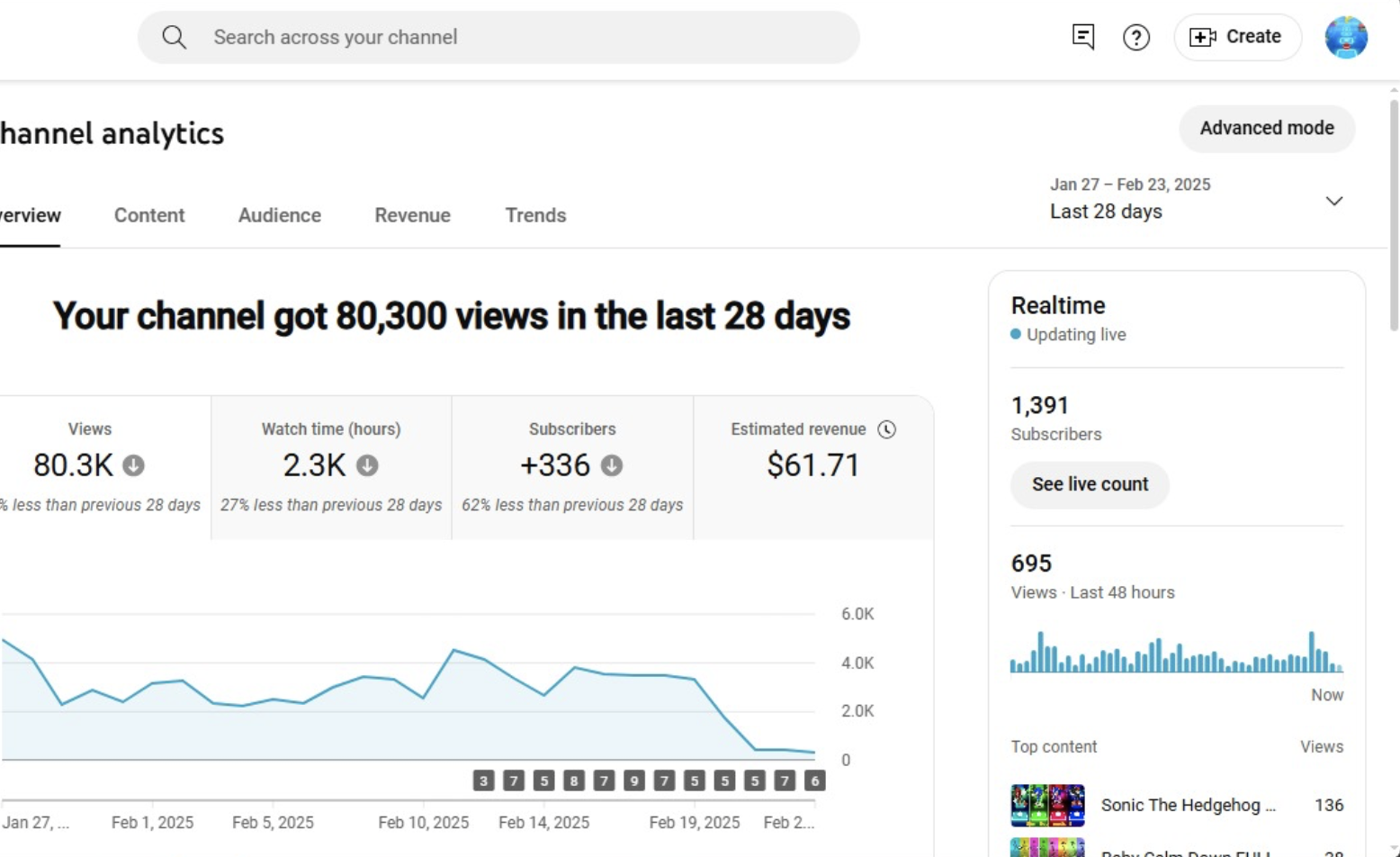Open the Trends tab
Viewport: 1400px width, 857px height.
pyautogui.click(x=535, y=215)
